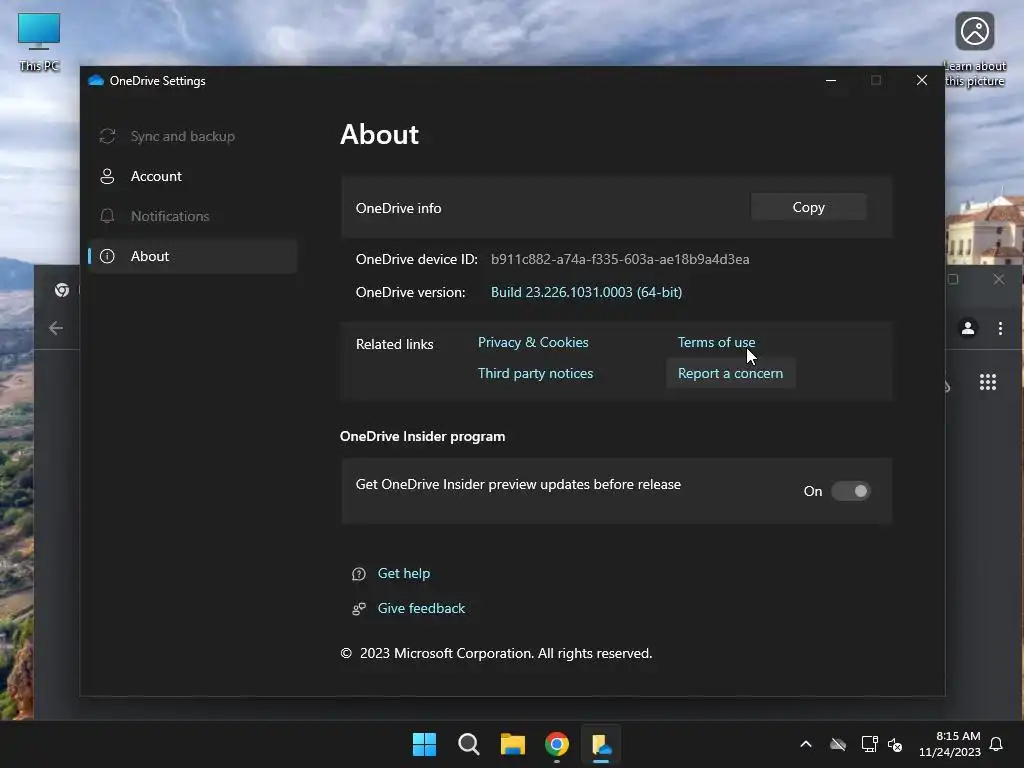
Task: Close the OneDrive Settings window
Action: tap(921, 80)
